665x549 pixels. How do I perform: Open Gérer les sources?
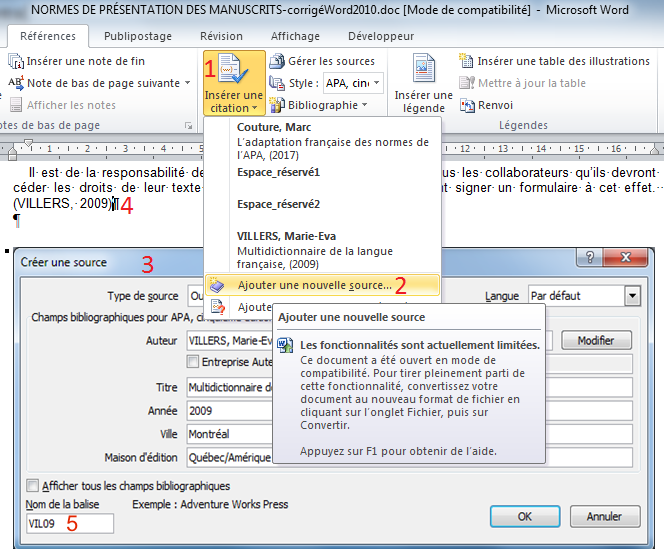click(322, 61)
